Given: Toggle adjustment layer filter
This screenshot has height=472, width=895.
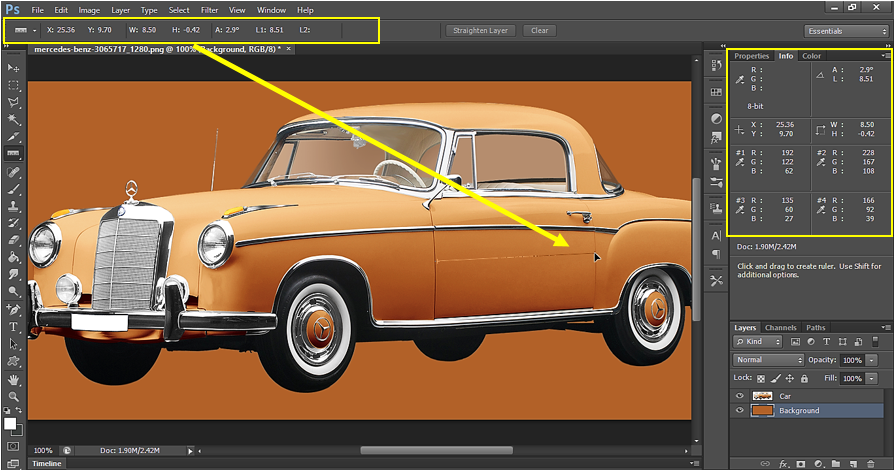Looking at the screenshot, I should click(x=811, y=342).
